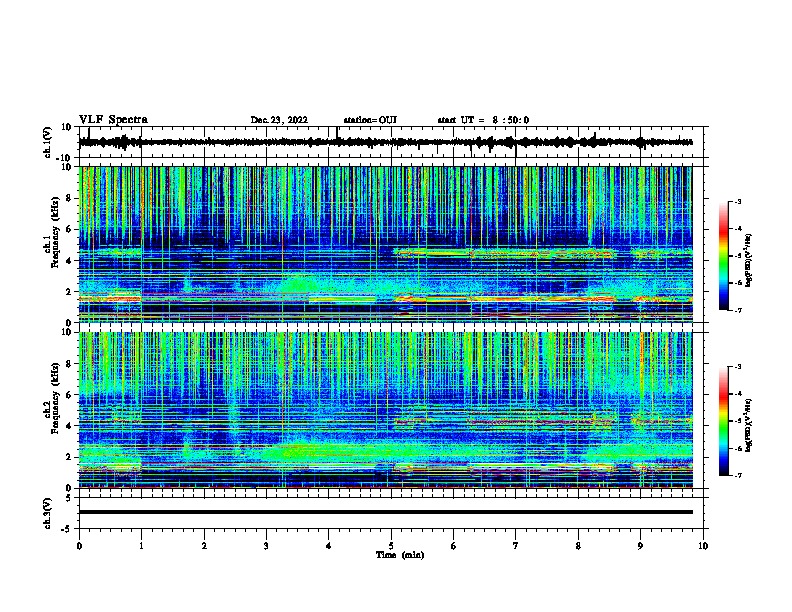Click the "ch.1(V)" waveform axis label
The image size is (792, 612).
click(48, 142)
